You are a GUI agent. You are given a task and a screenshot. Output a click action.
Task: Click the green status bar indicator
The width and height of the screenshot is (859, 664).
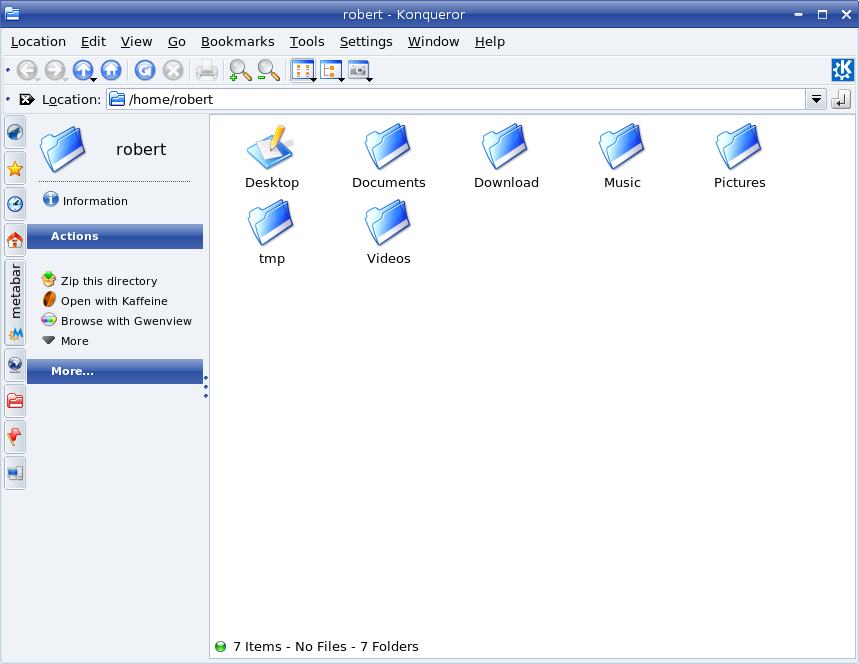pos(221,646)
